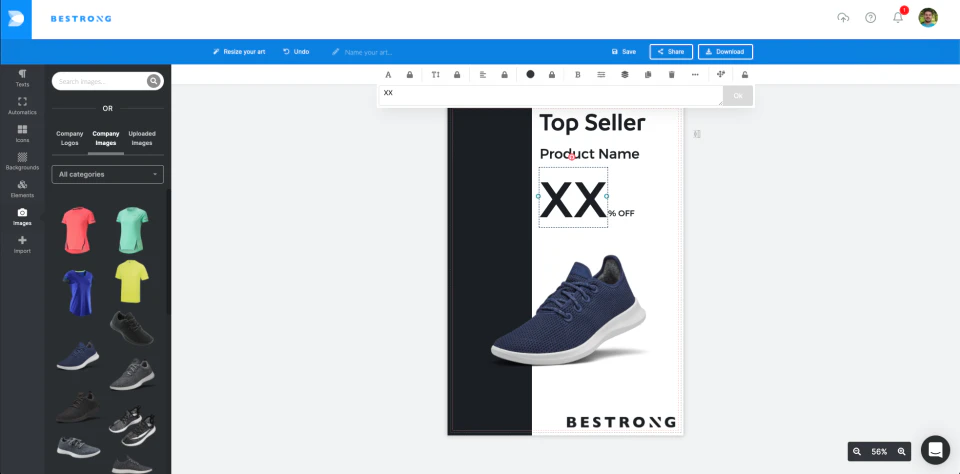Open the chat support widget
Viewport: 960px width, 474px height.
tap(935, 450)
